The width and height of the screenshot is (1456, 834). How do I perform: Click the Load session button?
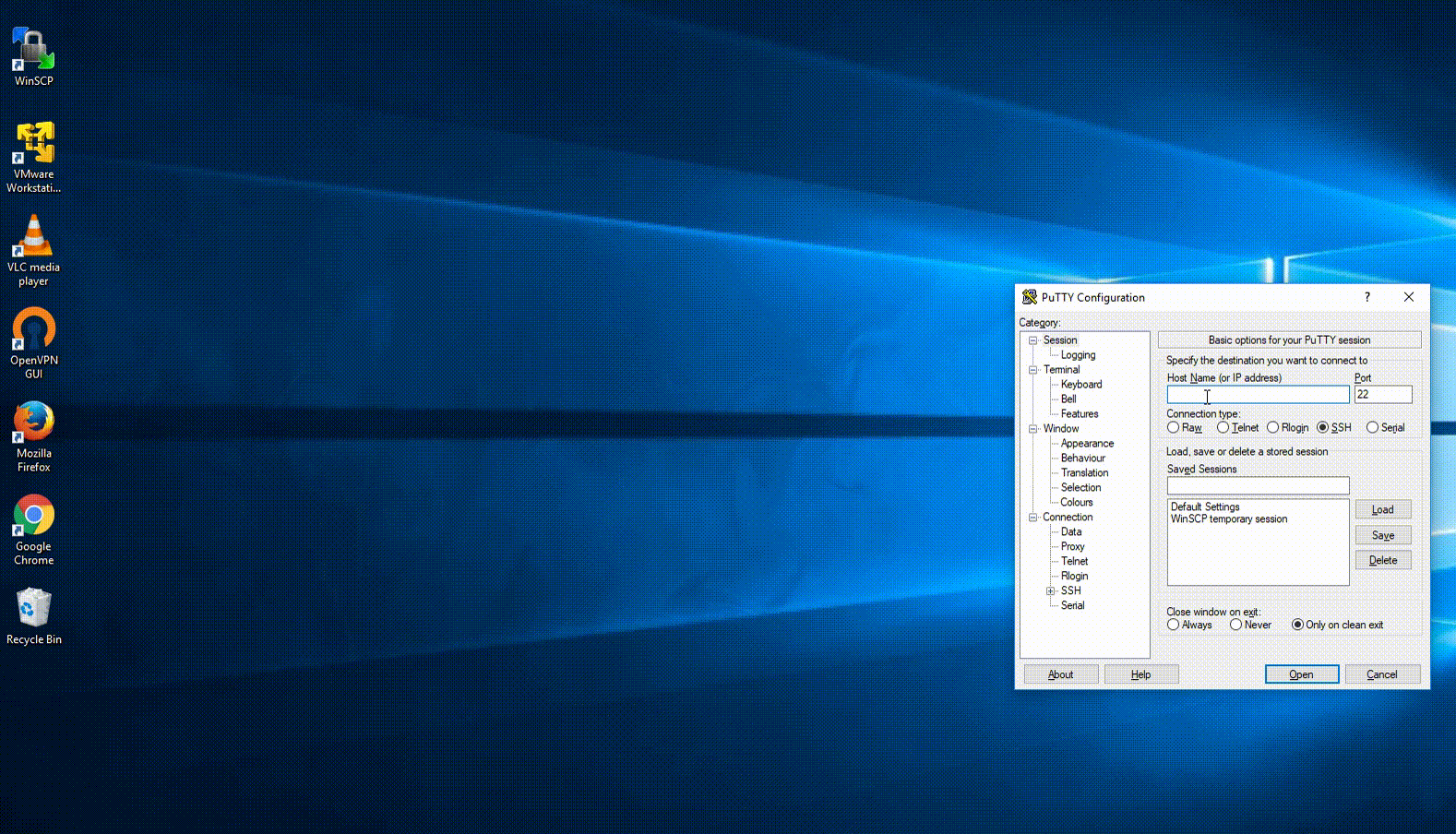(1382, 509)
